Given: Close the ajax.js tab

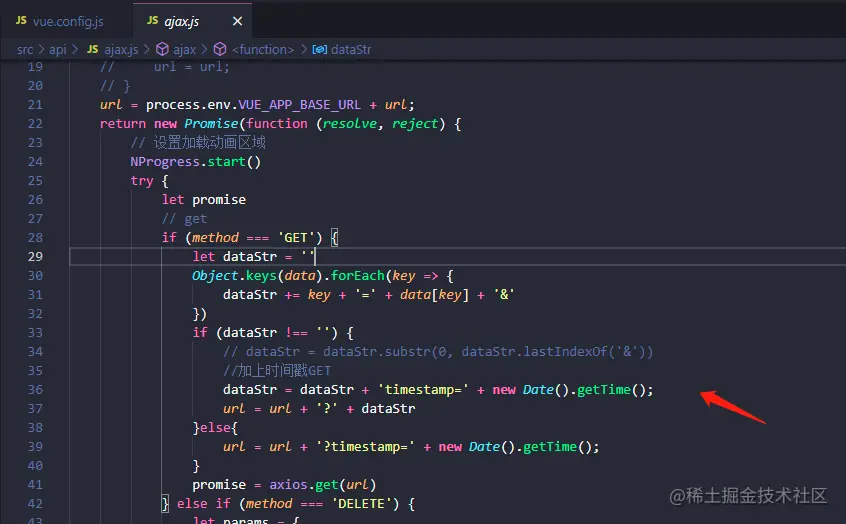Looking at the screenshot, I should click(x=237, y=21).
